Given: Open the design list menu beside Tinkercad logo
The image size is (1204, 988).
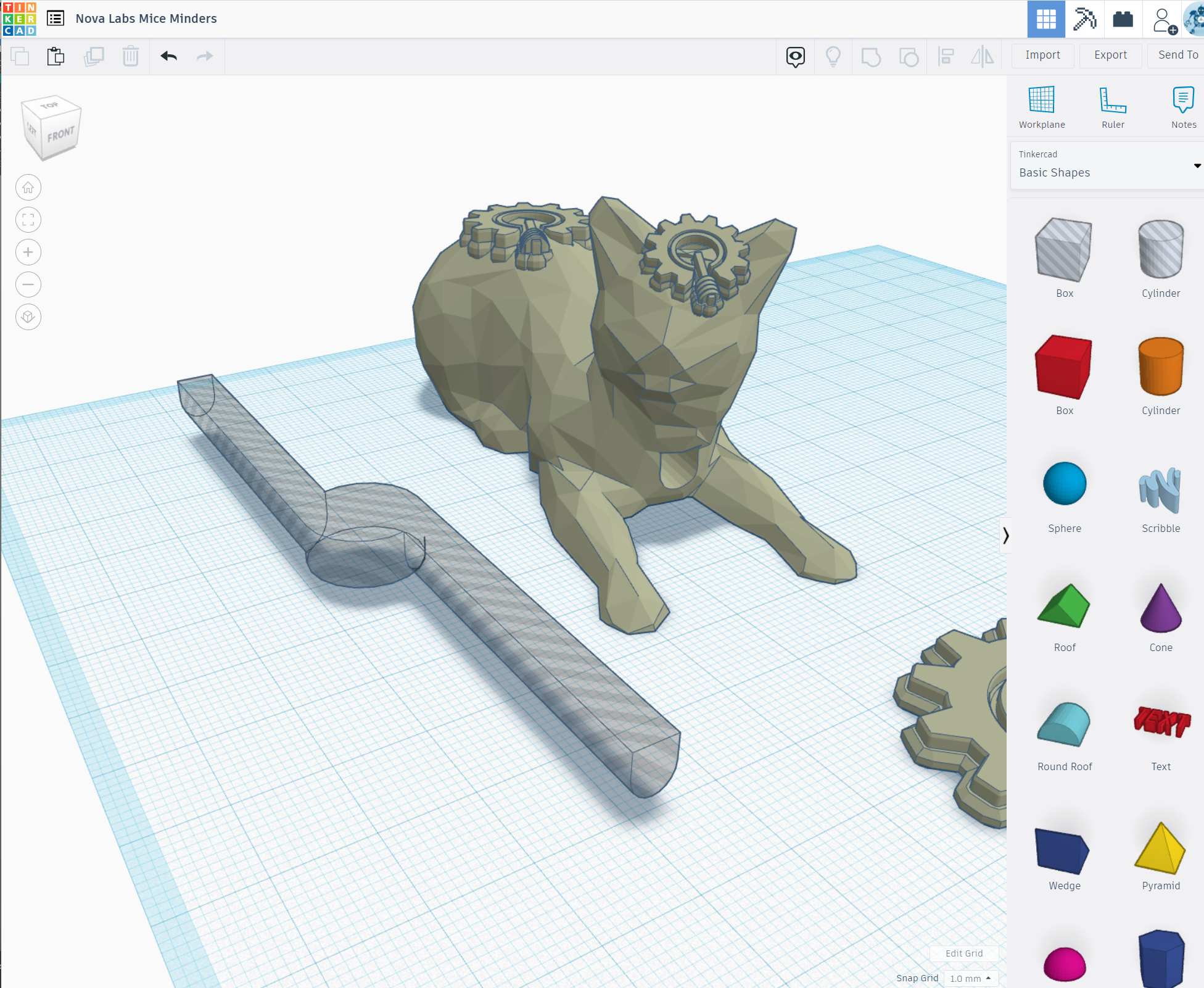Looking at the screenshot, I should click(56, 19).
